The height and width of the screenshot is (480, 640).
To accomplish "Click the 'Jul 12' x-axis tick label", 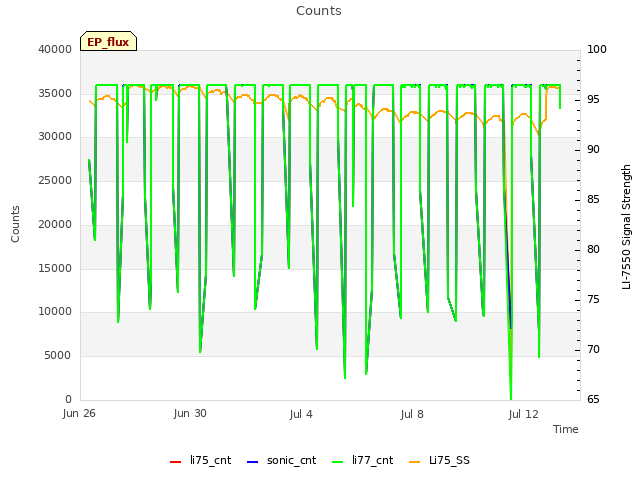I will coord(523,414).
